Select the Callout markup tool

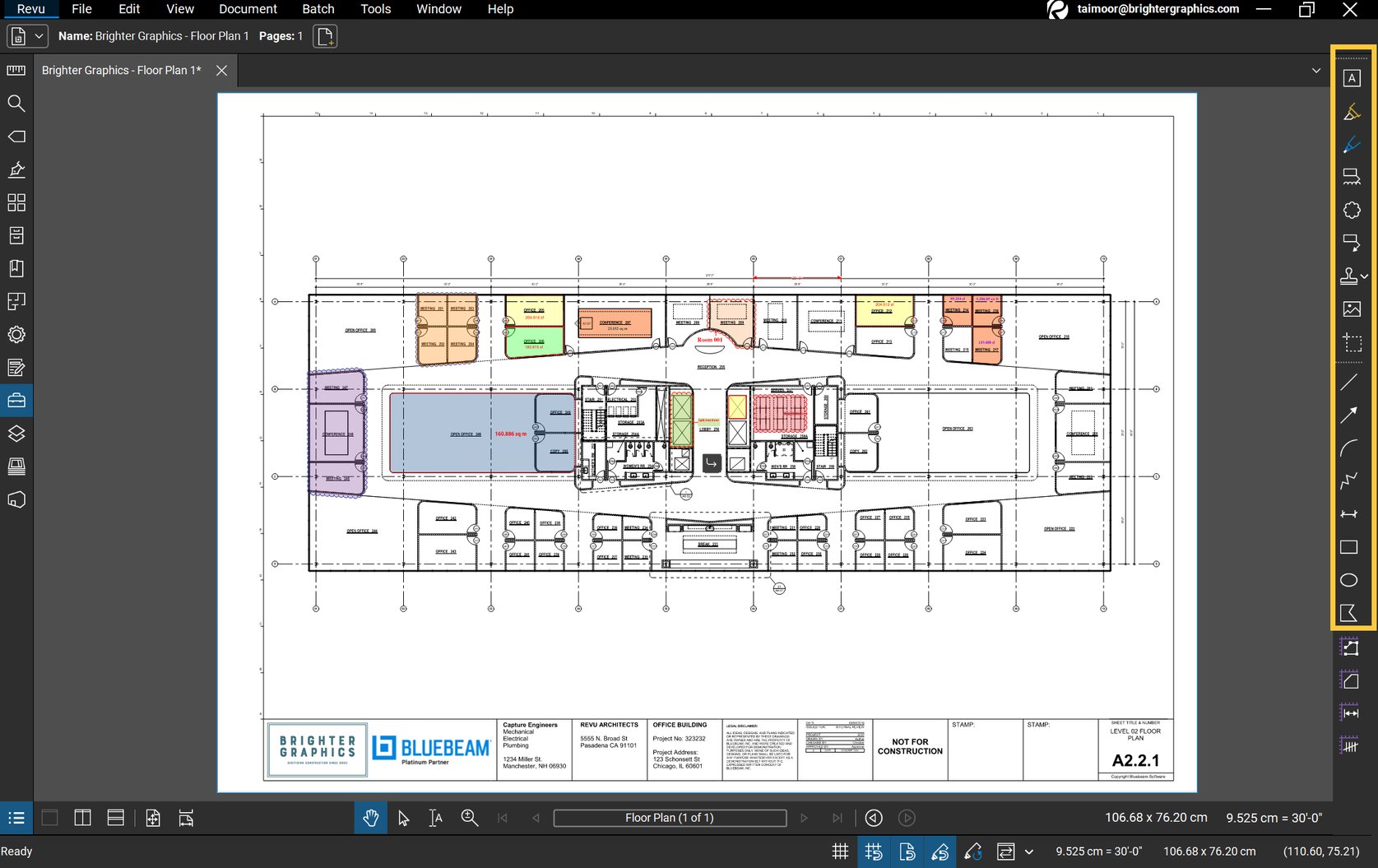1351,243
